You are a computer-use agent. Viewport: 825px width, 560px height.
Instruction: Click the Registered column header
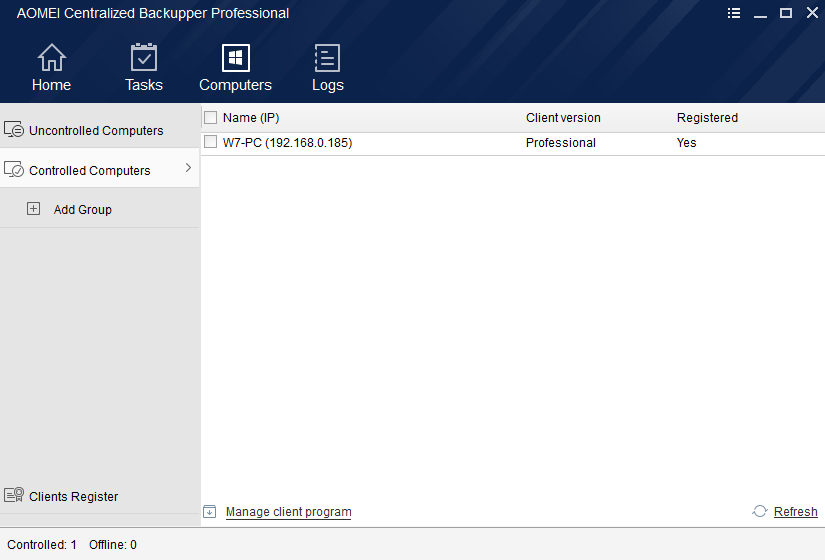tap(707, 117)
